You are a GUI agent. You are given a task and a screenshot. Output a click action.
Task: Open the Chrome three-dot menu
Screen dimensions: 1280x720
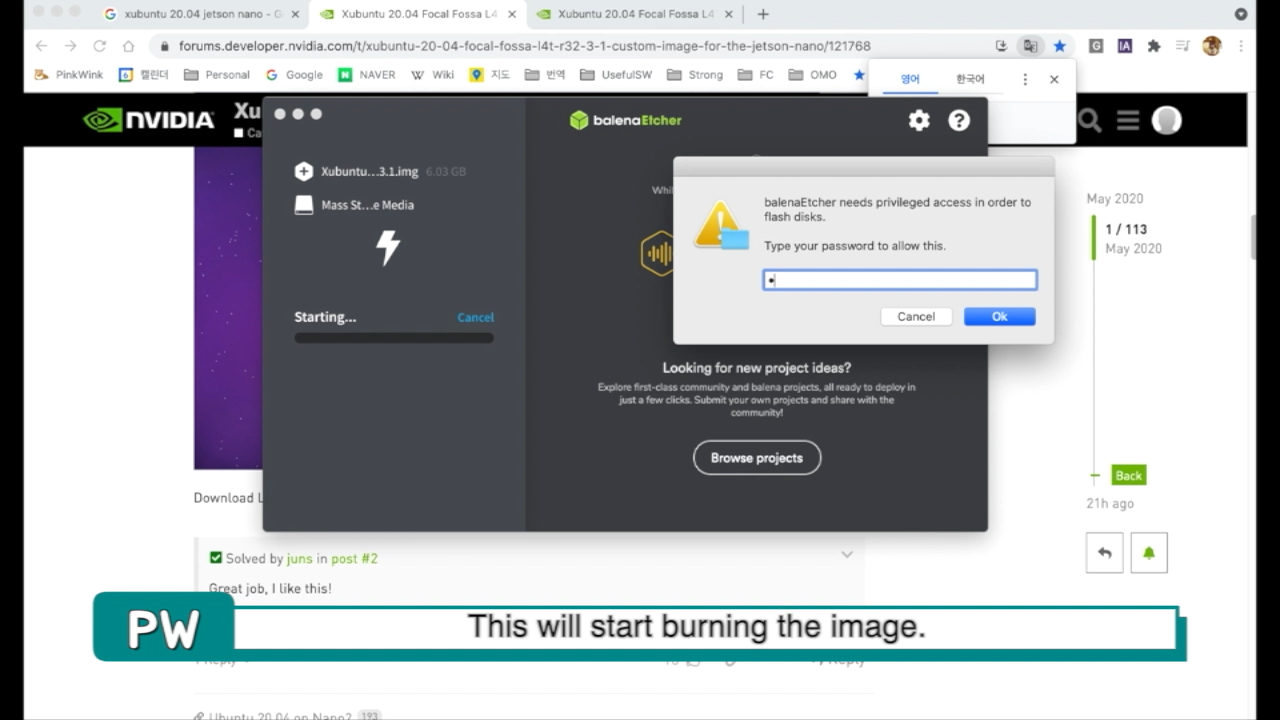click(x=1241, y=46)
